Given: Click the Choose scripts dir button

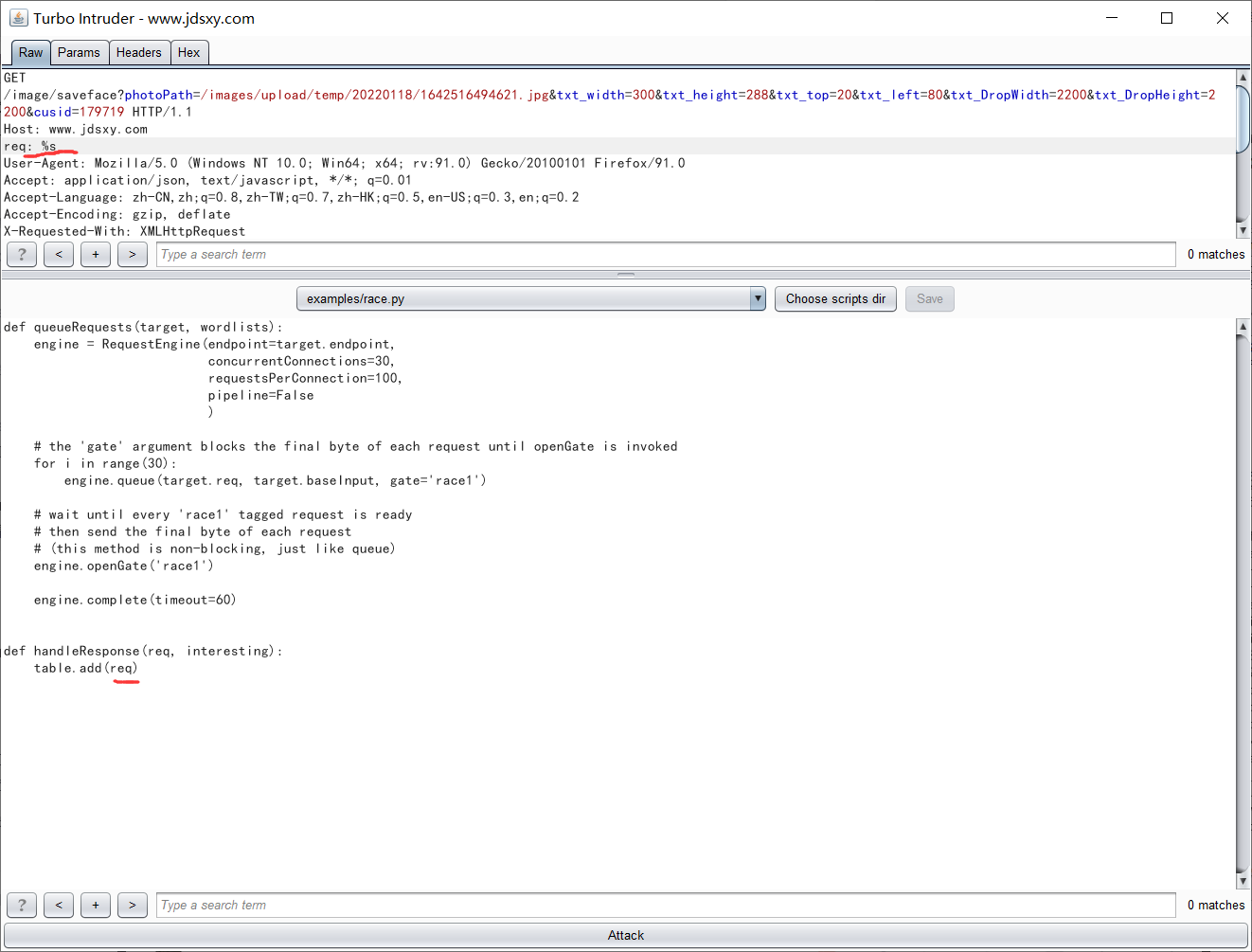Looking at the screenshot, I should 834,298.
